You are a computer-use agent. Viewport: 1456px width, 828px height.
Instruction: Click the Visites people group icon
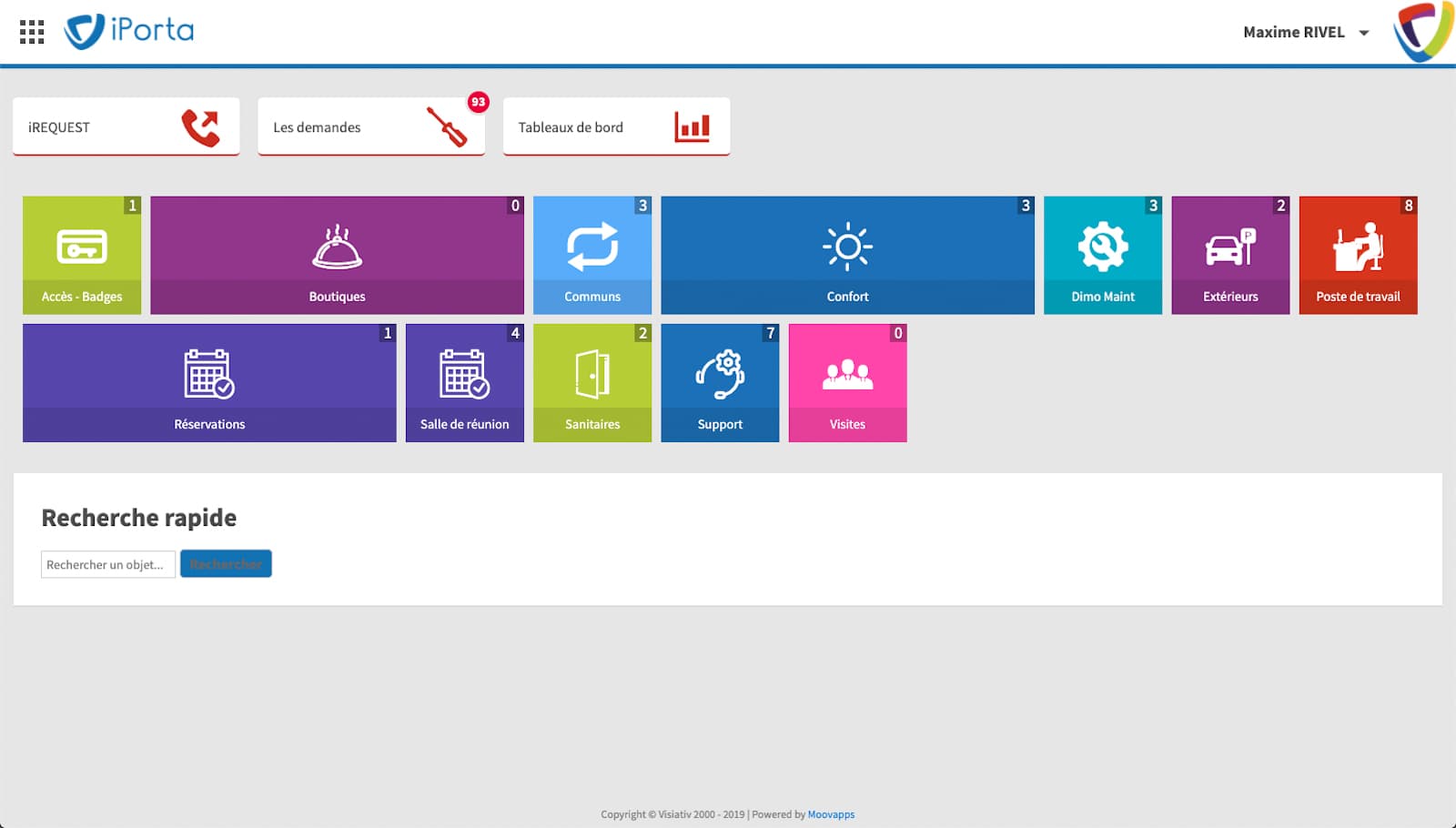click(x=847, y=374)
